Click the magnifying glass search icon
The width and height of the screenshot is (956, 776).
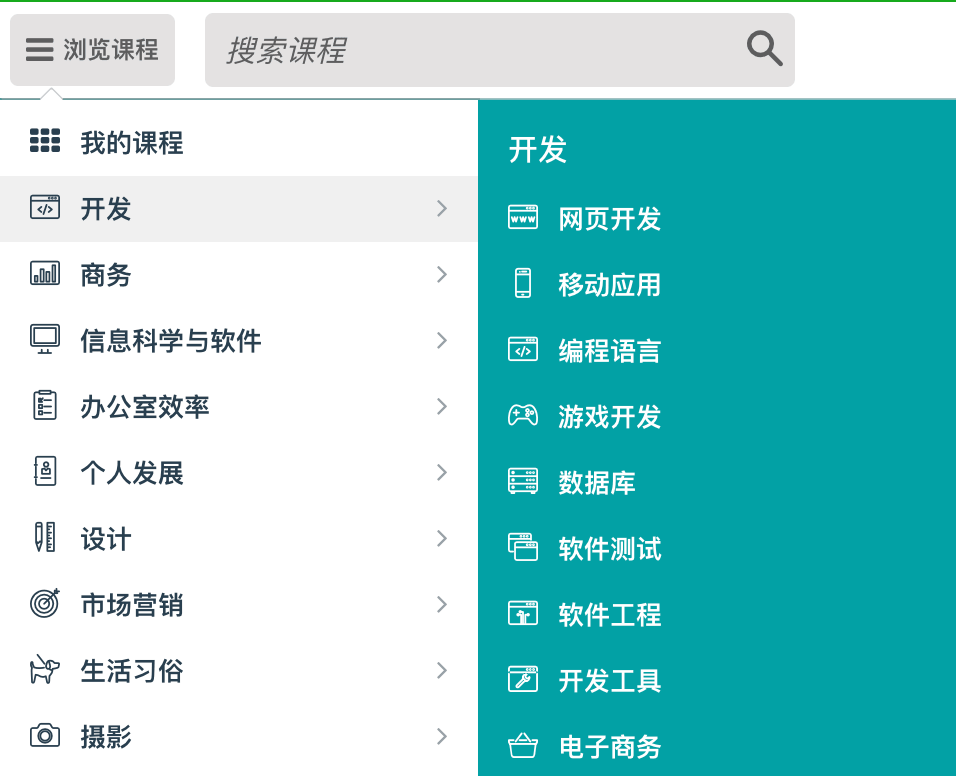click(x=764, y=48)
